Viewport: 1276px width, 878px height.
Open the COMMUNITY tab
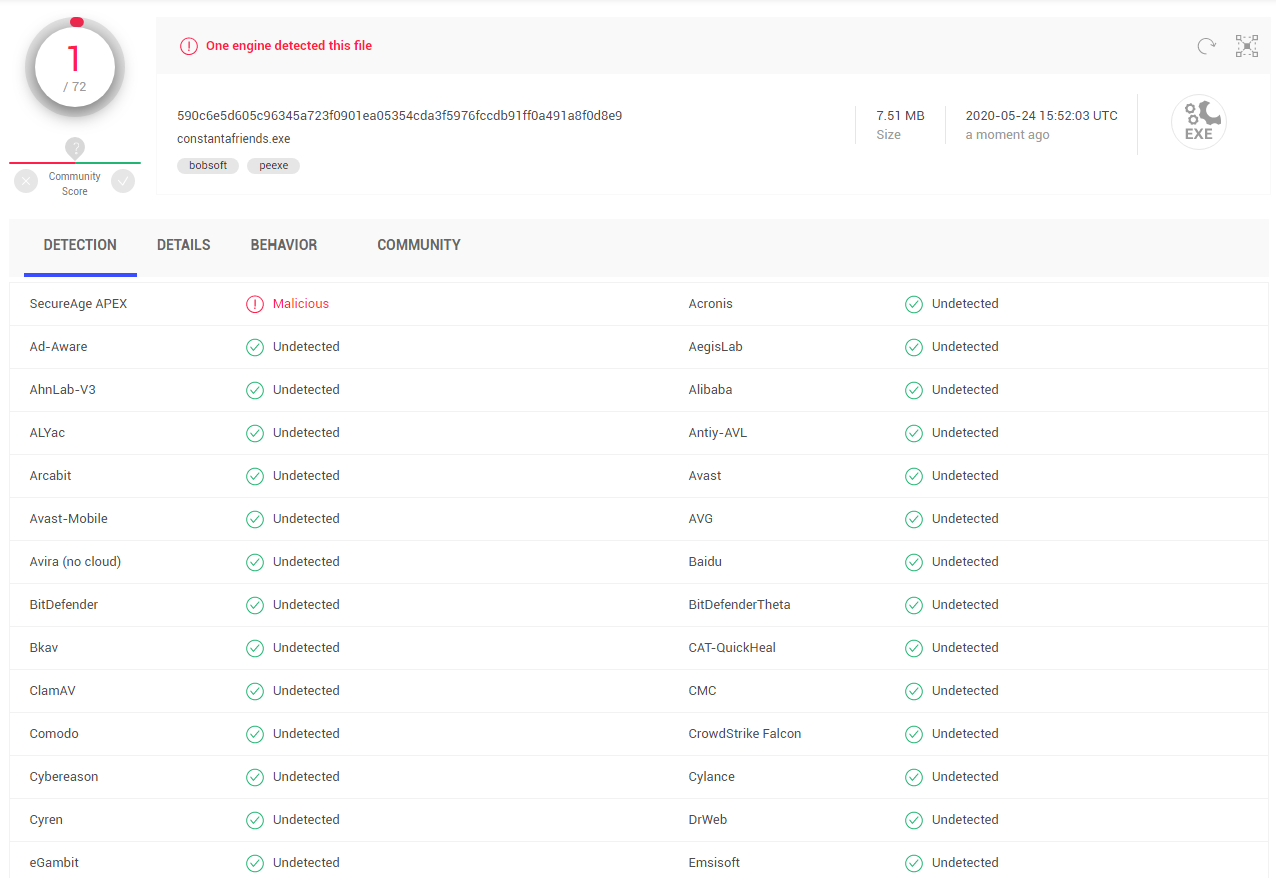[x=419, y=245]
